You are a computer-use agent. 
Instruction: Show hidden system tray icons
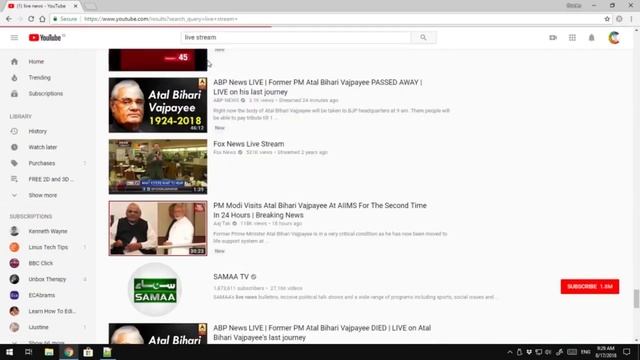(510, 352)
